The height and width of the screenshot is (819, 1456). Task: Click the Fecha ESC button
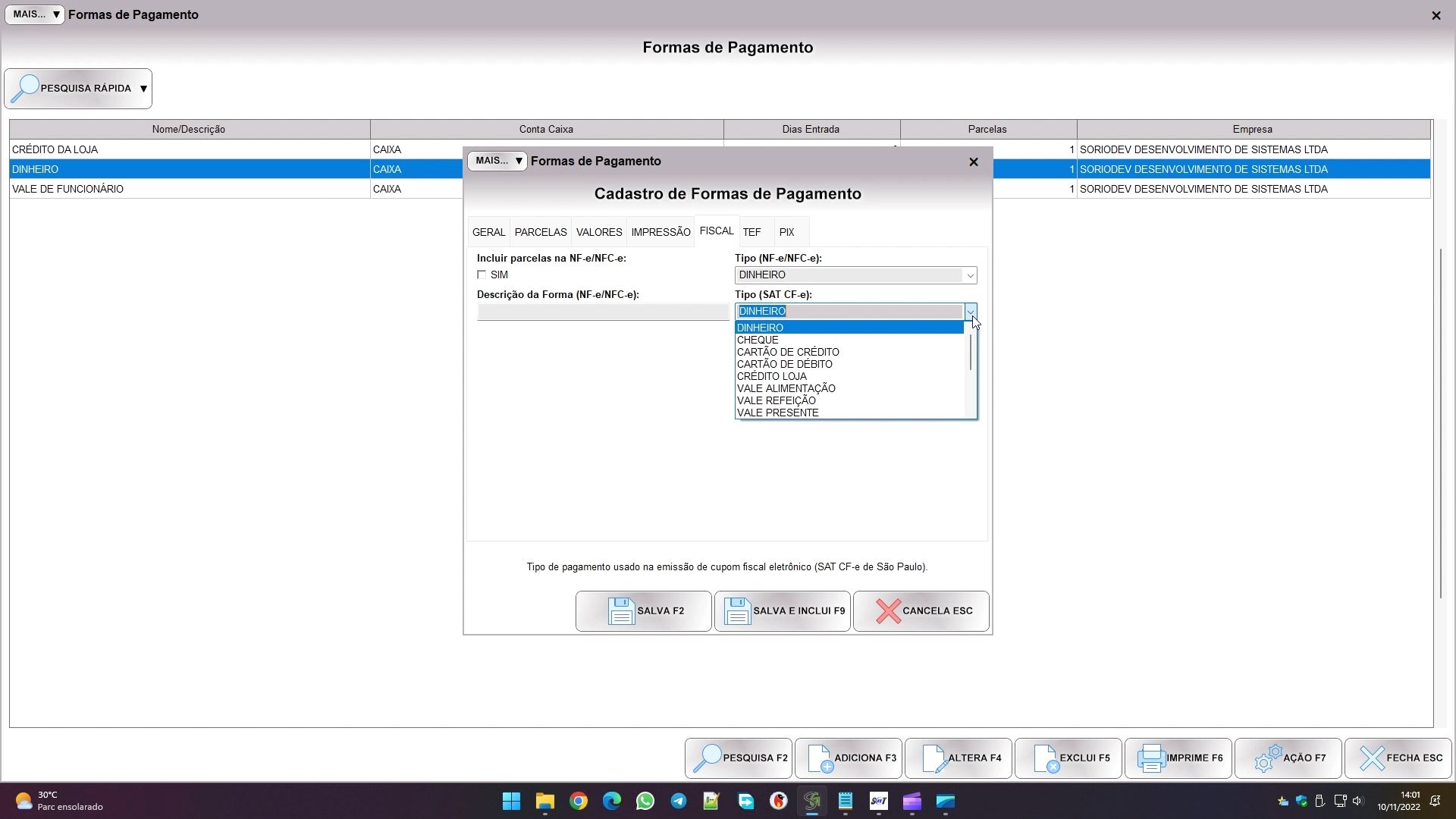click(1398, 758)
